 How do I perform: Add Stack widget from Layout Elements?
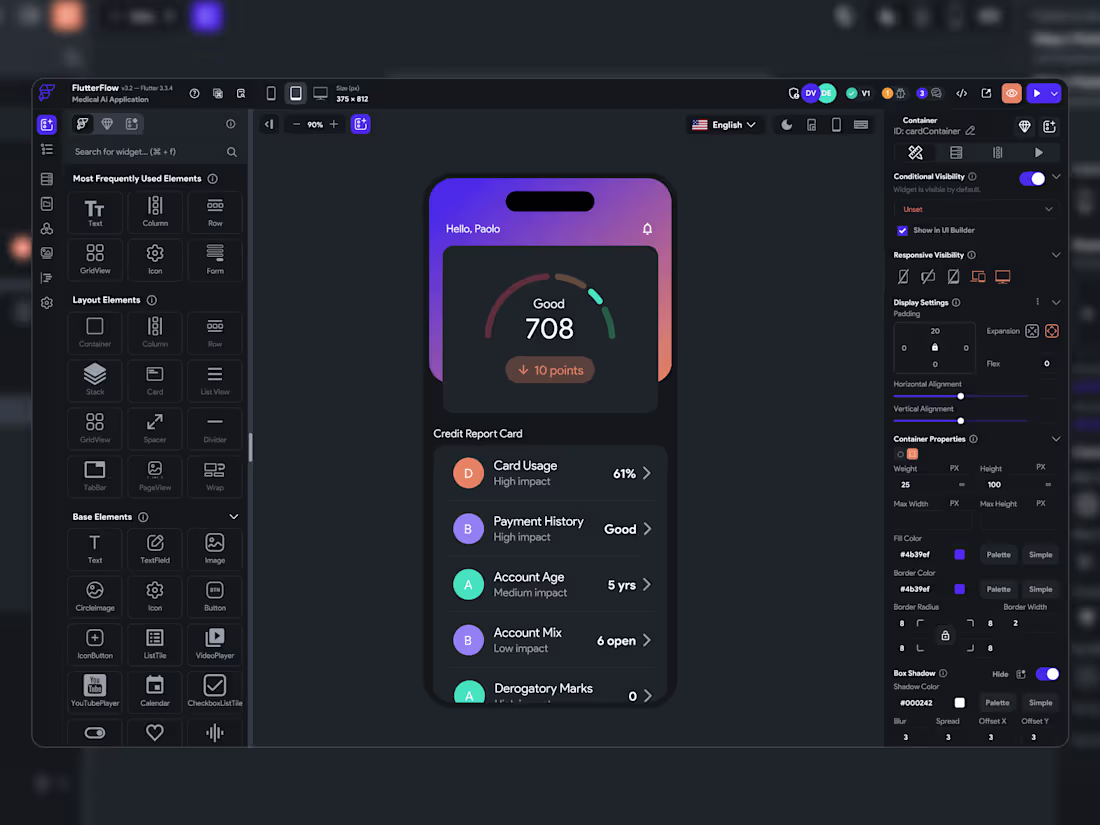(95, 380)
